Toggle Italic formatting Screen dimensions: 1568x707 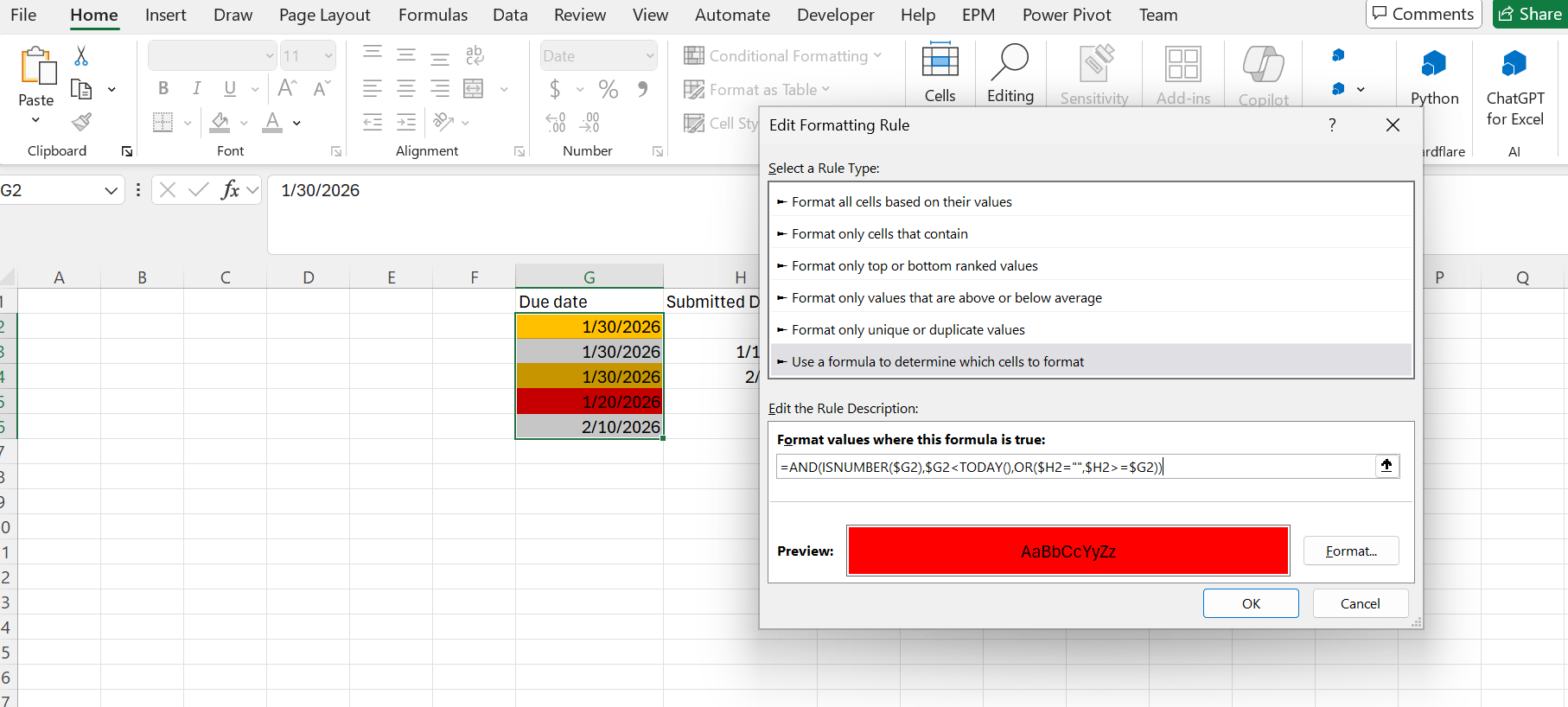(197, 88)
